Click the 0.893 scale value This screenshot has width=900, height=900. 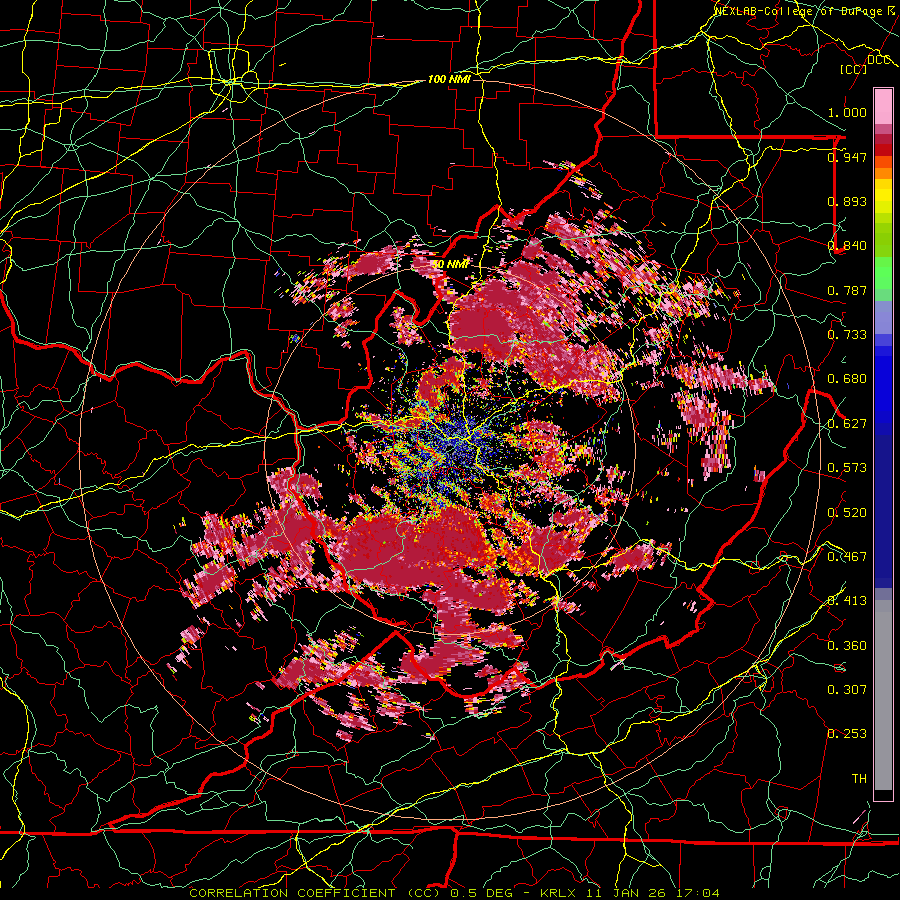[x=847, y=201]
